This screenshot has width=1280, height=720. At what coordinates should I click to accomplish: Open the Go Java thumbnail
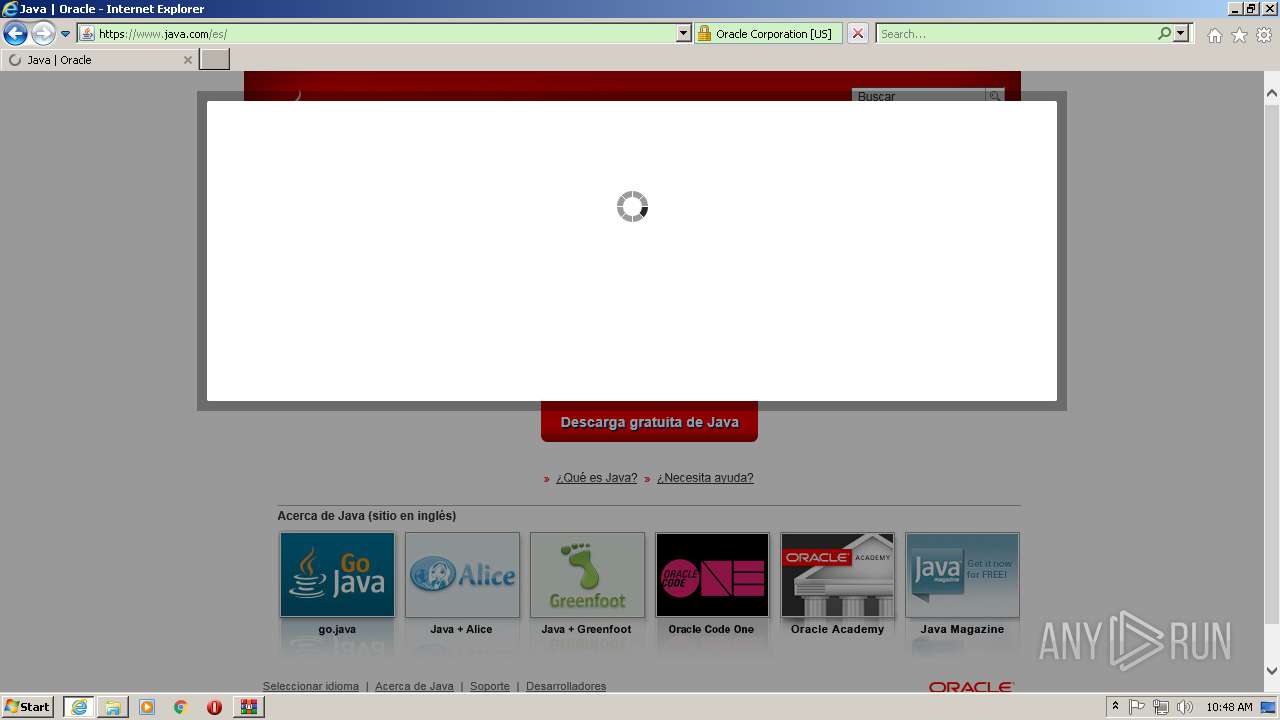pos(337,575)
